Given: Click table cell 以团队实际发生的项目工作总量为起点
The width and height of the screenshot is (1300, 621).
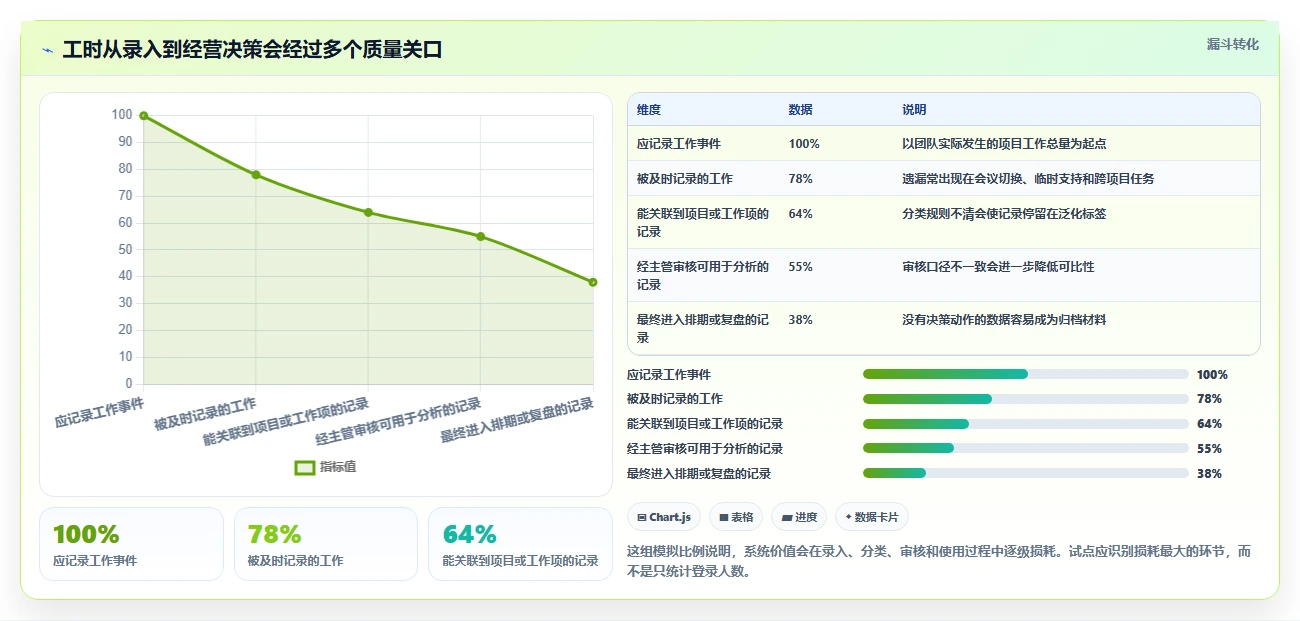Looking at the screenshot, I should 1004,144.
